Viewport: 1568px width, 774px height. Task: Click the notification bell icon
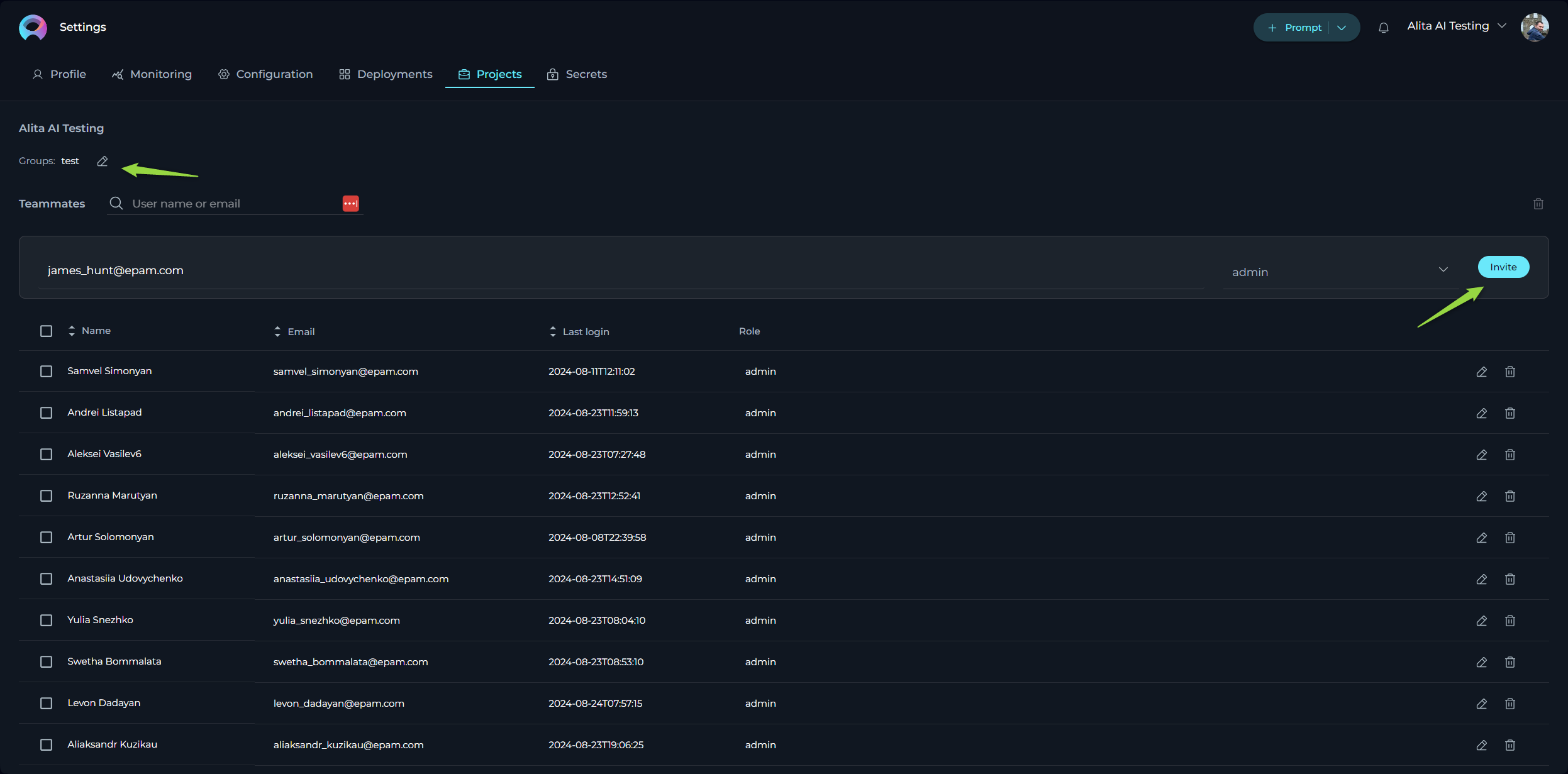(x=1383, y=27)
